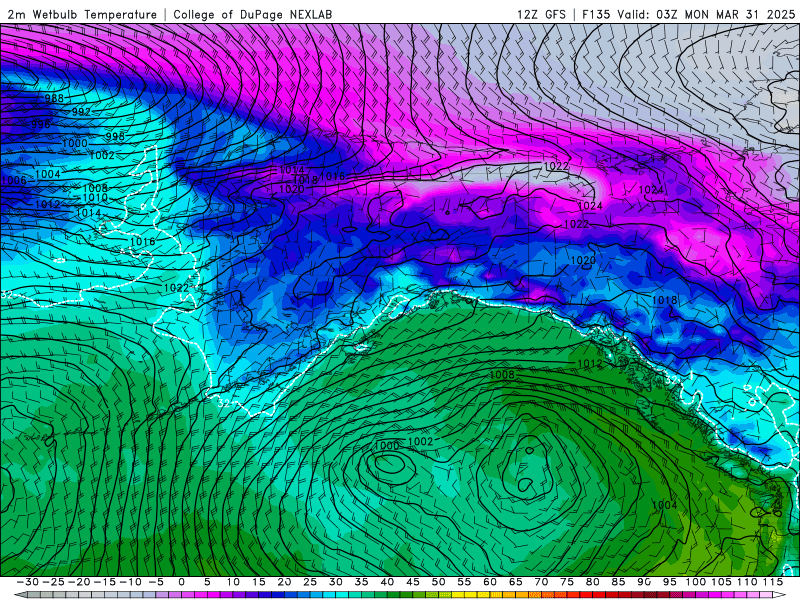
Task: Click the 50 color scale label
Action: pyautogui.click(x=438, y=582)
